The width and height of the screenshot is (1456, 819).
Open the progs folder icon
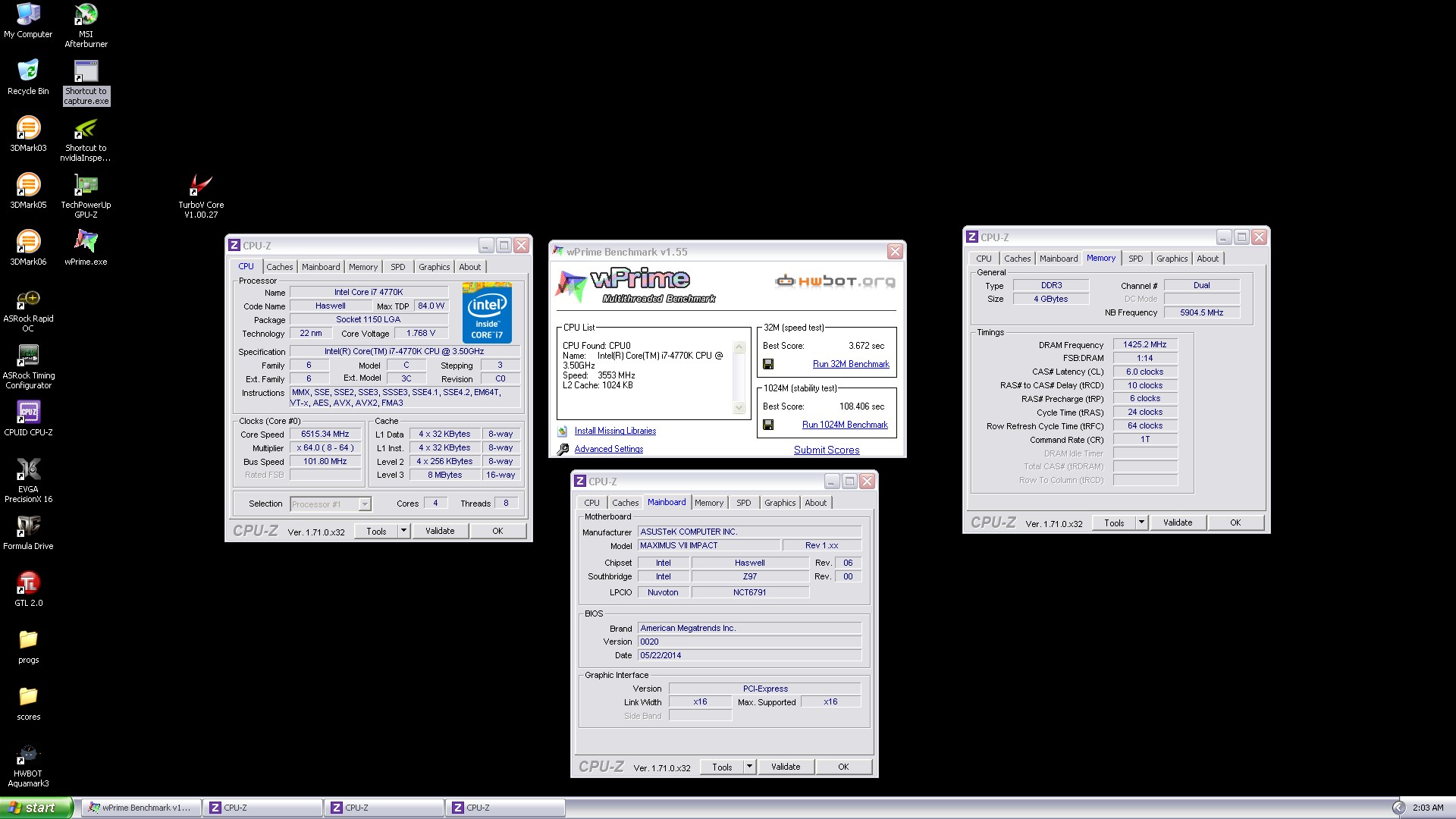coord(28,646)
